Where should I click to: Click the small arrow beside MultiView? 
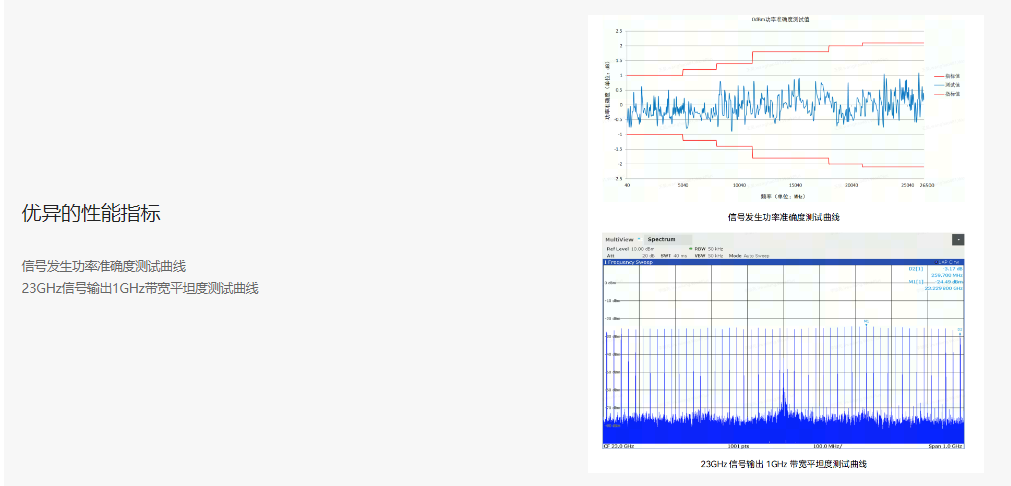[x=639, y=240]
